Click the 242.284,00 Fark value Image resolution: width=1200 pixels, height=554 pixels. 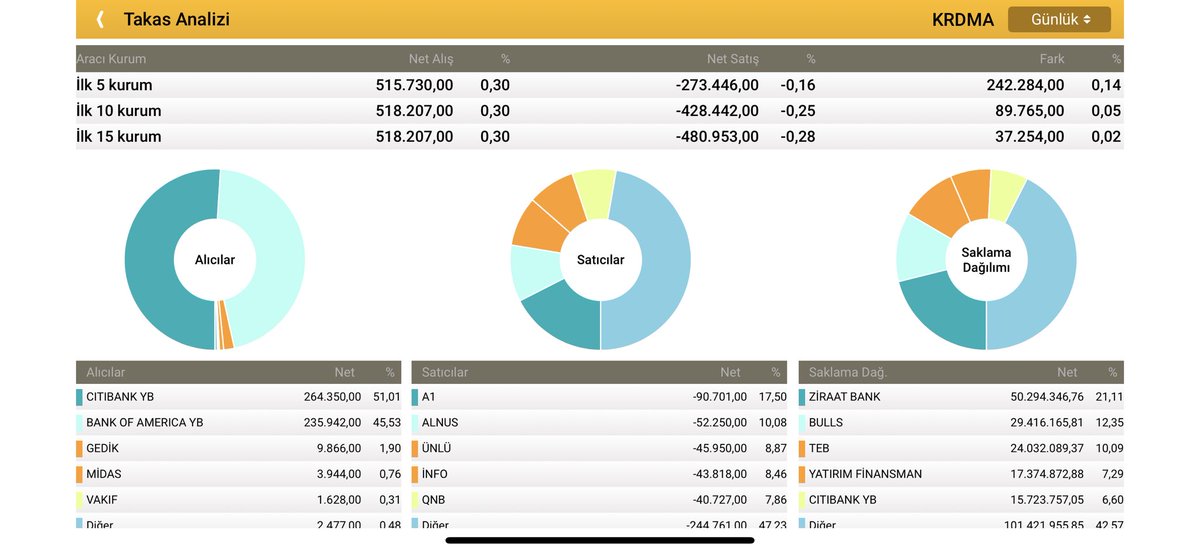[1025, 85]
